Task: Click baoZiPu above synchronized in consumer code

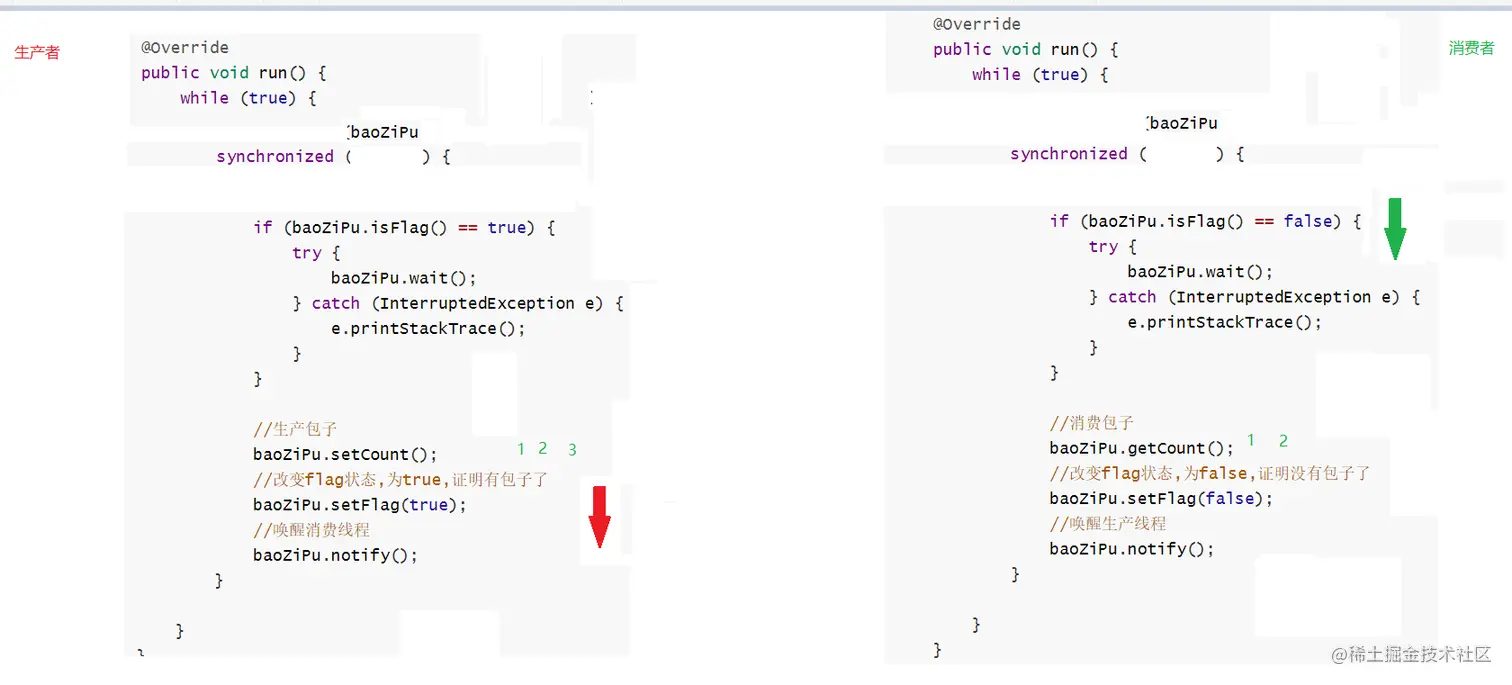Action: coord(1183,123)
